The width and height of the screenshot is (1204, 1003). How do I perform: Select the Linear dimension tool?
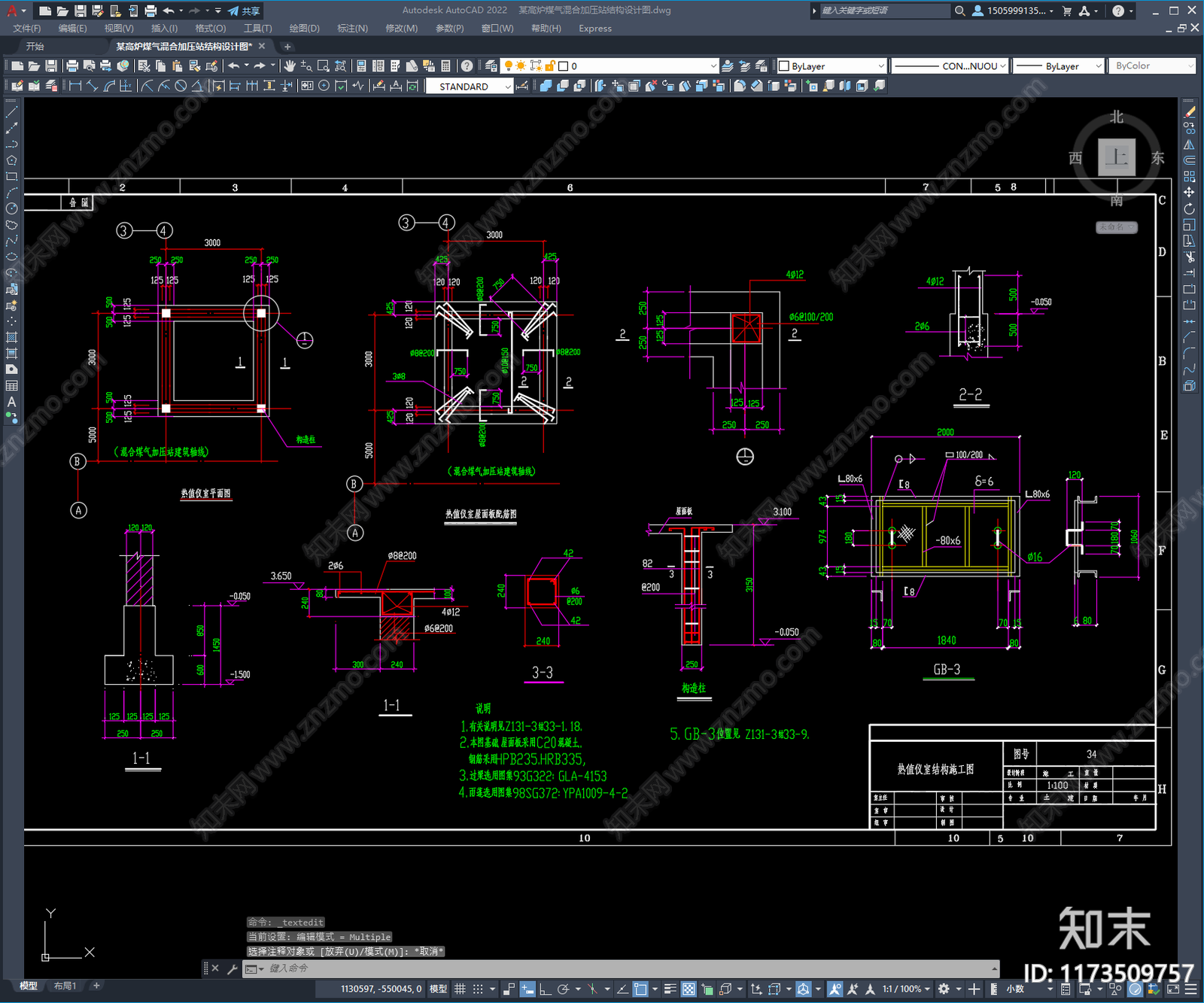click(75, 87)
